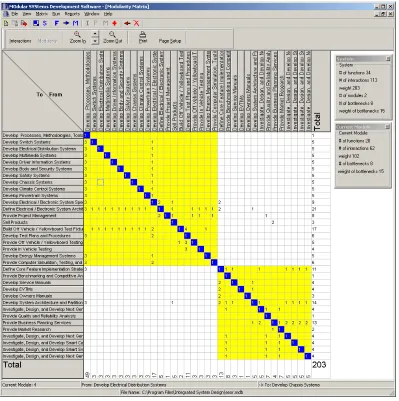Click the blue M toolbar icon
The image size is (399, 401).
[x=75, y=23]
